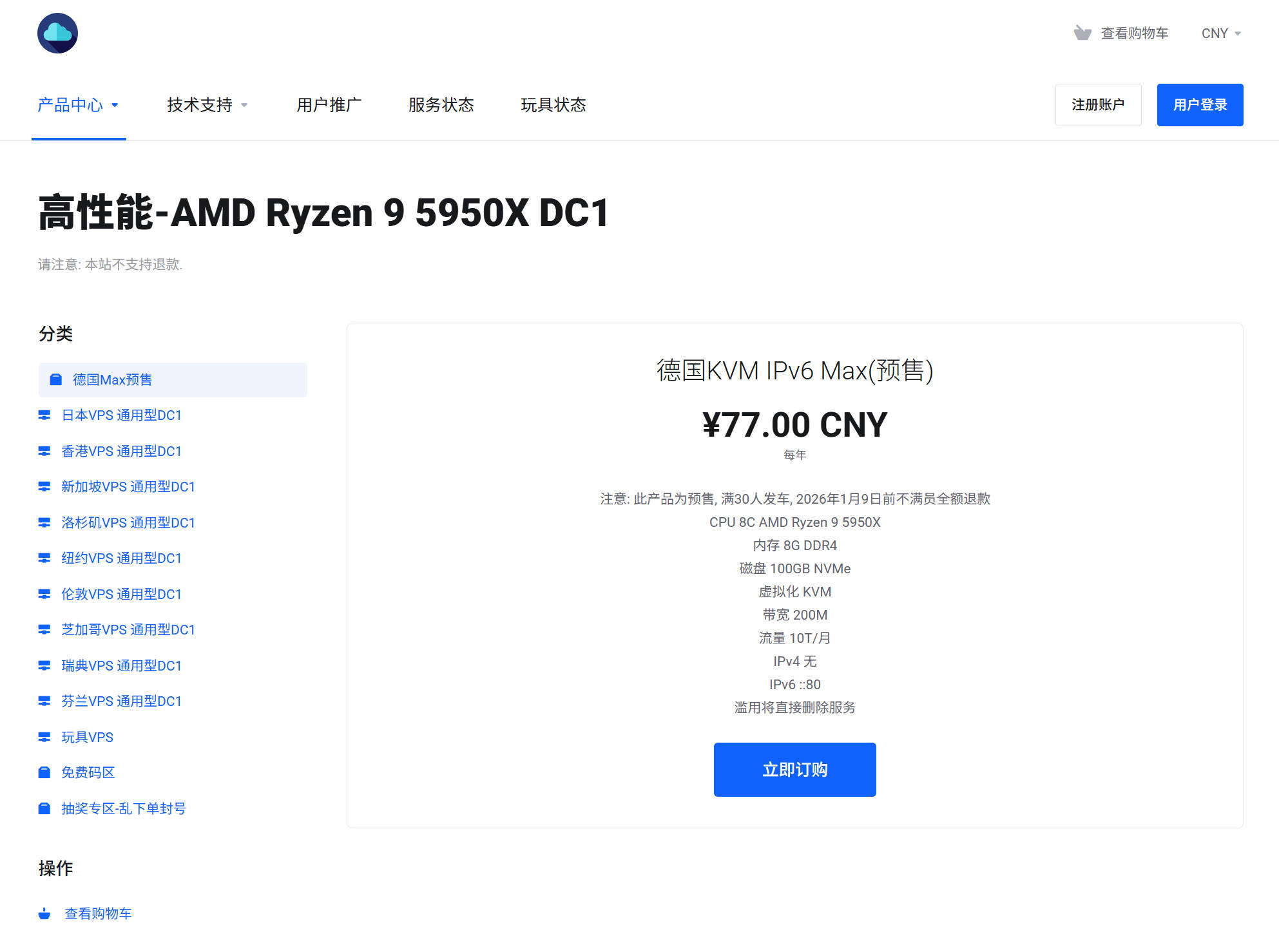Image resolution: width=1279 pixels, height=952 pixels.
Task: Click the folder icon beside 德国Max预售
Action: [x=56, y=379]
